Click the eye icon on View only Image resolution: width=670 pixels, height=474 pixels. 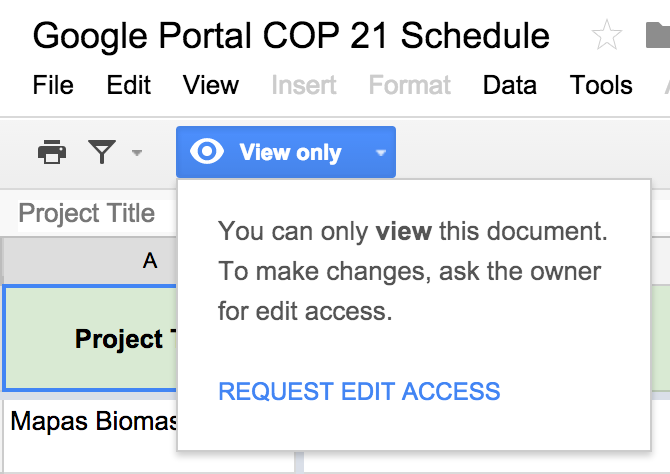(206, 152)
